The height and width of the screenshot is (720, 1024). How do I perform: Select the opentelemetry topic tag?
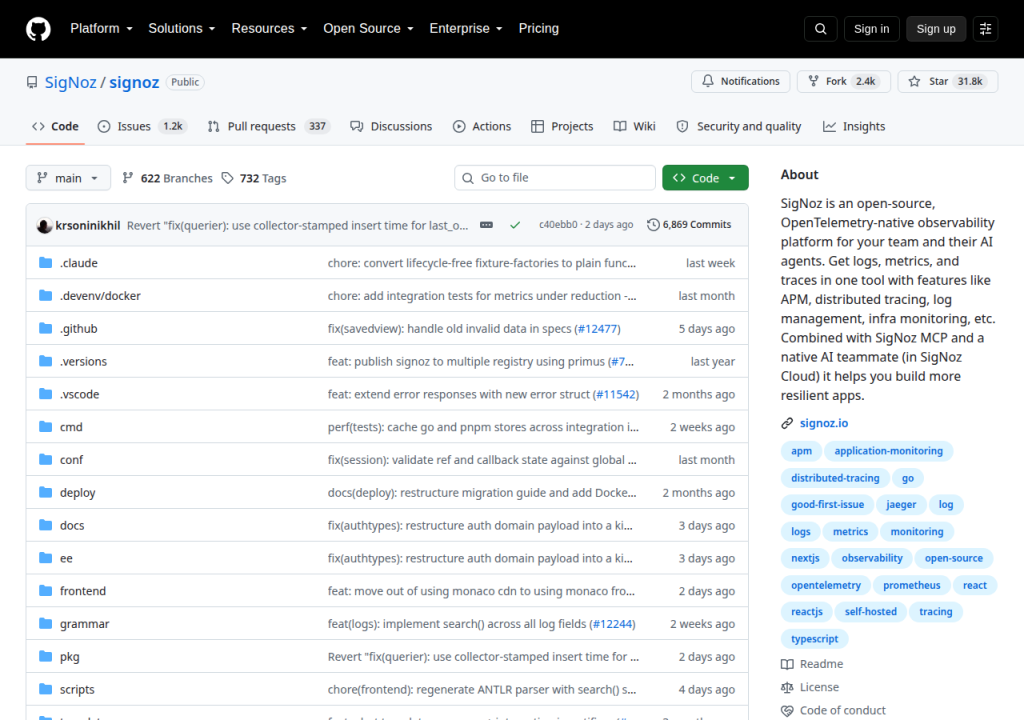pyautogui.click(x=826, y=585)
